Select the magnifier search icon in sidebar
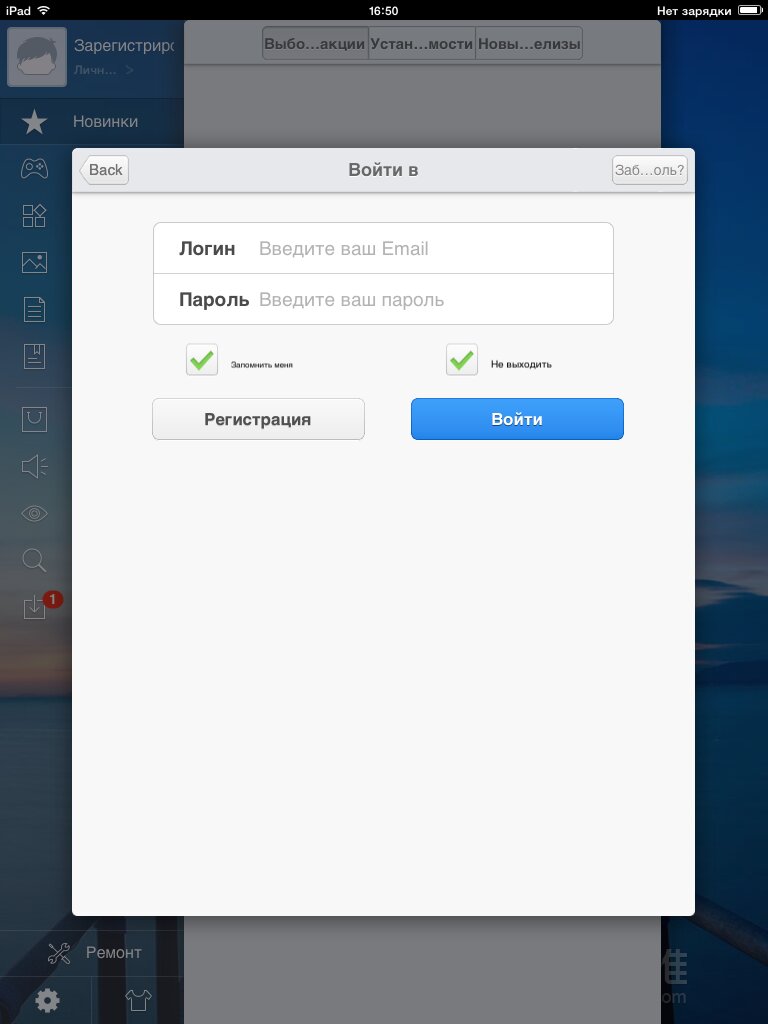768x1024 pixels. click(x=34, y=560)
